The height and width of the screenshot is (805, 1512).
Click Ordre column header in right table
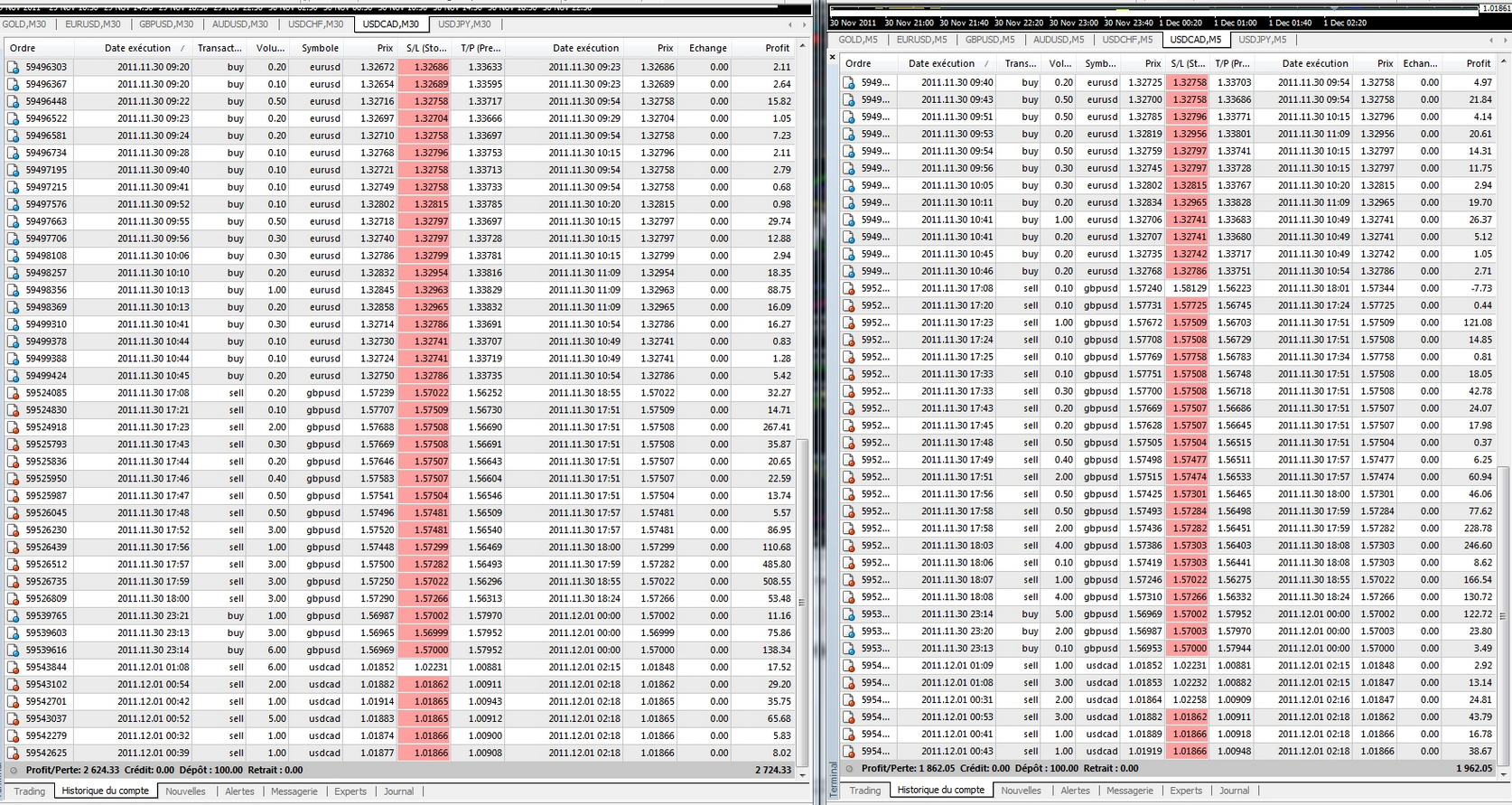(x=858, y=63)
